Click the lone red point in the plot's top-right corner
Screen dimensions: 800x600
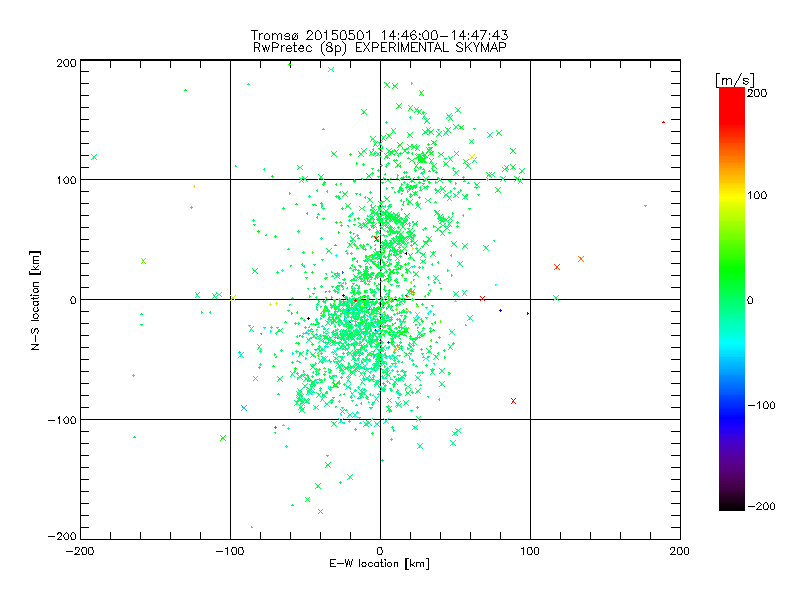[x=663, y=122]
